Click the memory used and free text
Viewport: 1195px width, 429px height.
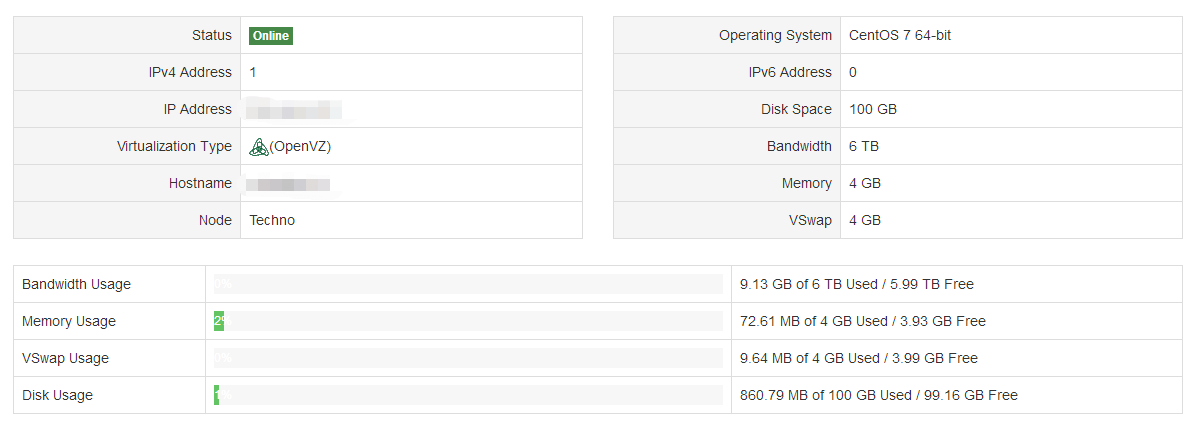pyautogui.click(x=863, y=321)
